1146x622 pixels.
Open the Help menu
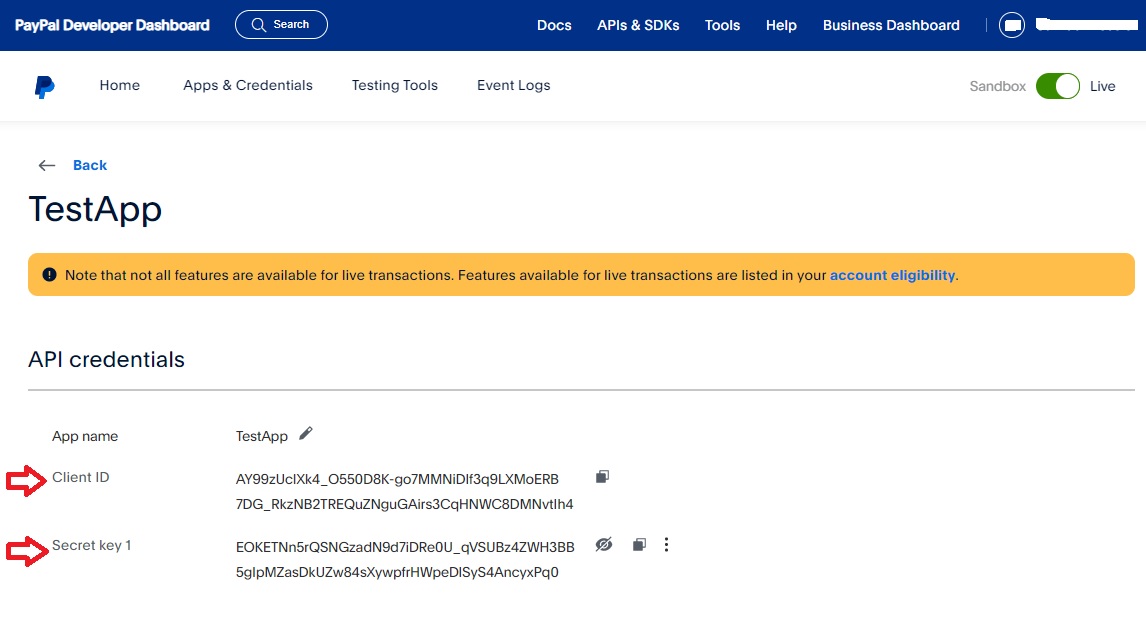(x=781, y=26)
